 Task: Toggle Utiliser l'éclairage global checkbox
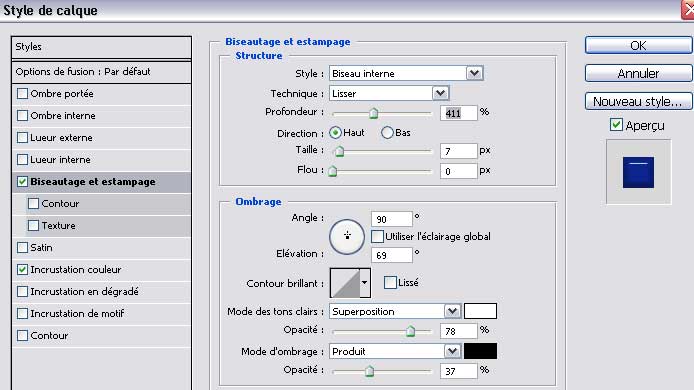(x=377, y=236)
